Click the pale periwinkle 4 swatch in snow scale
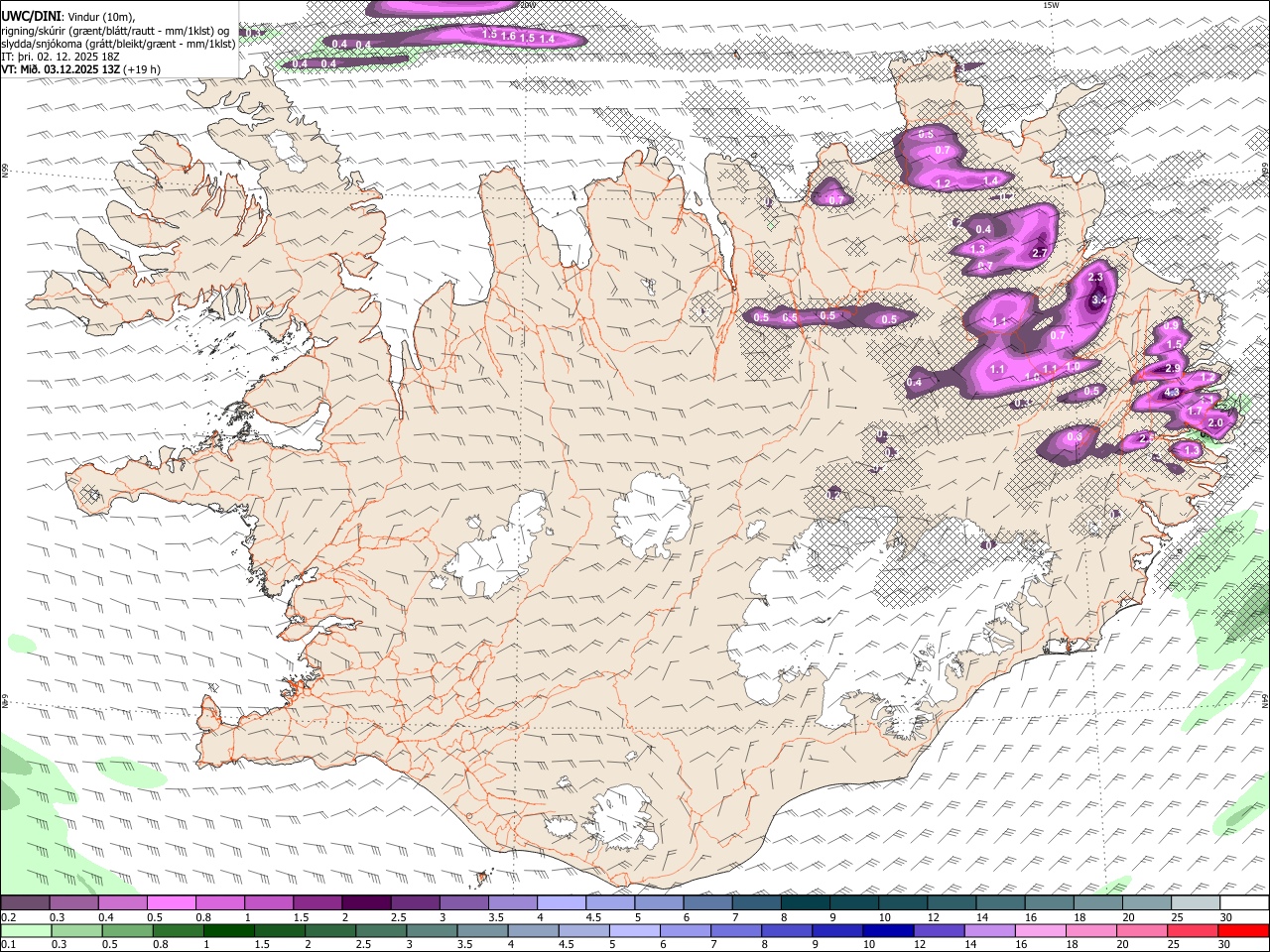1270x952 pixels. tap(561, 902)
